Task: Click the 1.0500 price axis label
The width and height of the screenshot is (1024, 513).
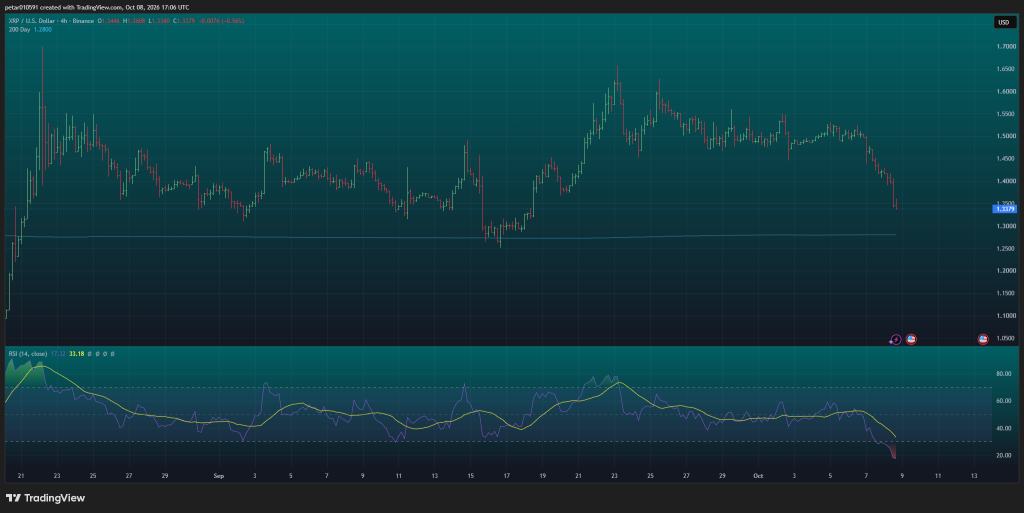Action: pos(1006,339)
